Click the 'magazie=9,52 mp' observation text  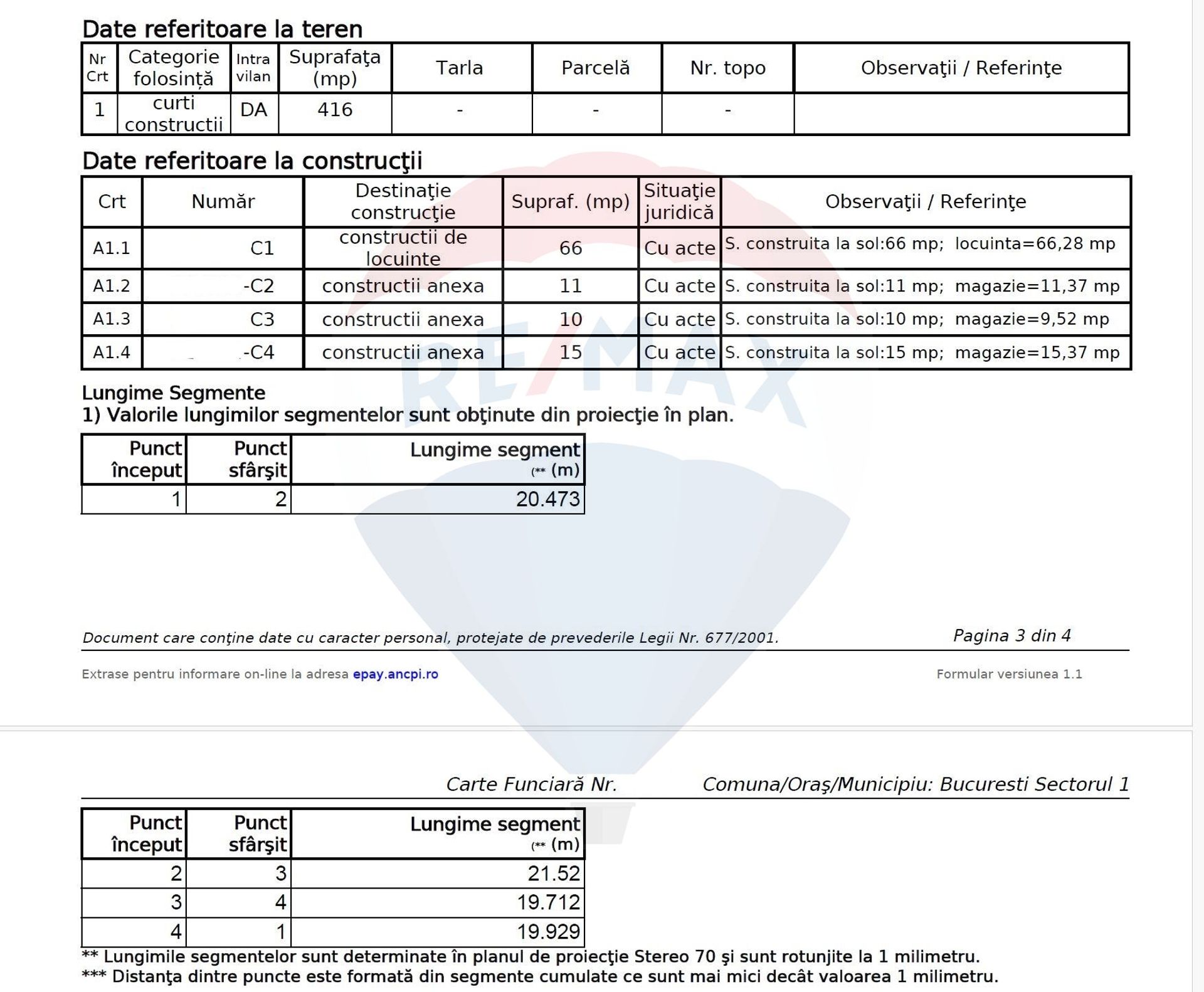click(1032, 319)
